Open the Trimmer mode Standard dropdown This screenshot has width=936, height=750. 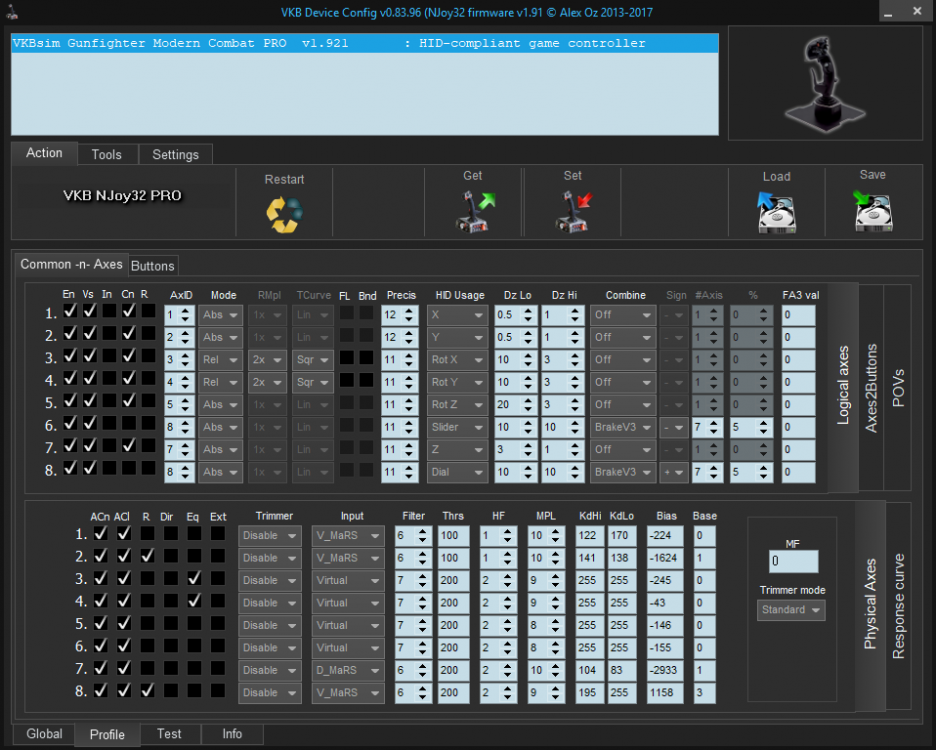coord(791,610)
